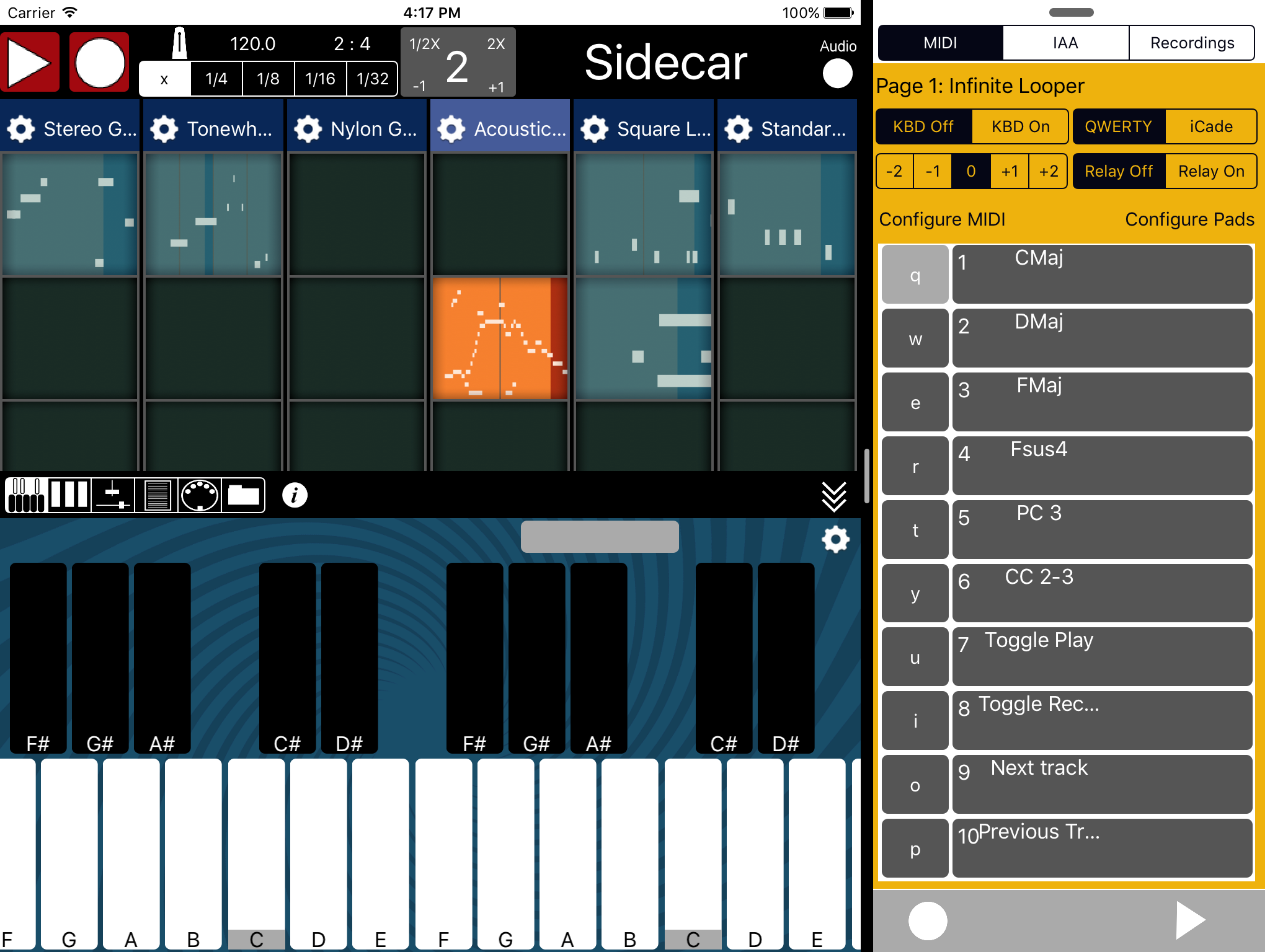Collapse panel with double chevron arrows
1270x952 pixels.
pyautogui.click(x=833, y=496)
